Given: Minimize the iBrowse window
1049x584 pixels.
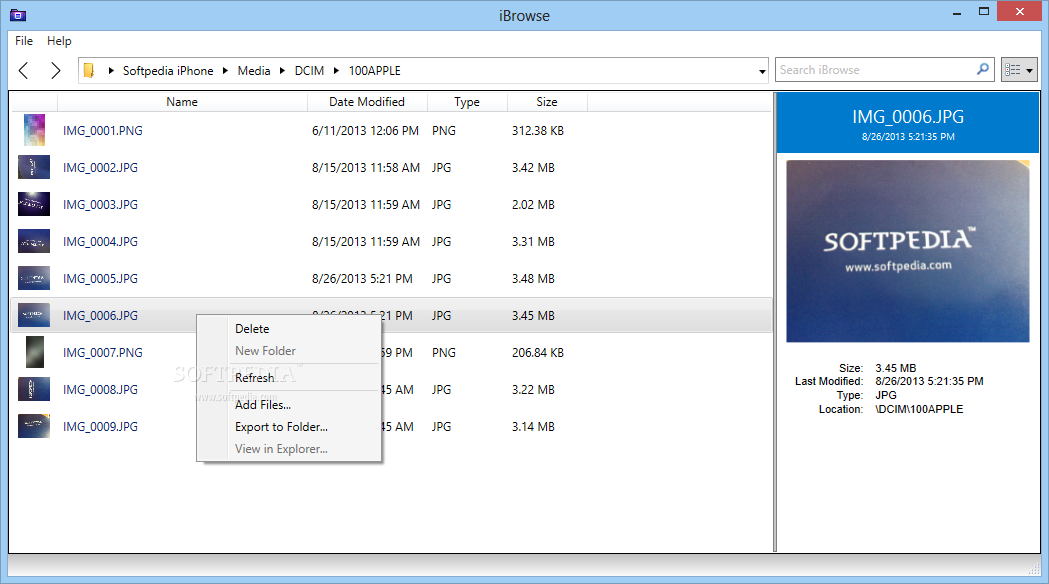Looking at the screenshot, I should click(957, 13).
